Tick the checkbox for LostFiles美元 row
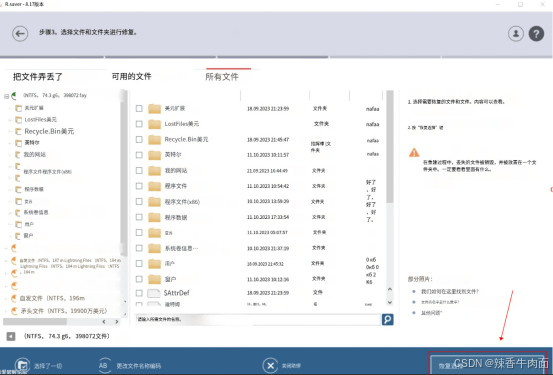The image size is (553, 375). (139, 124)
